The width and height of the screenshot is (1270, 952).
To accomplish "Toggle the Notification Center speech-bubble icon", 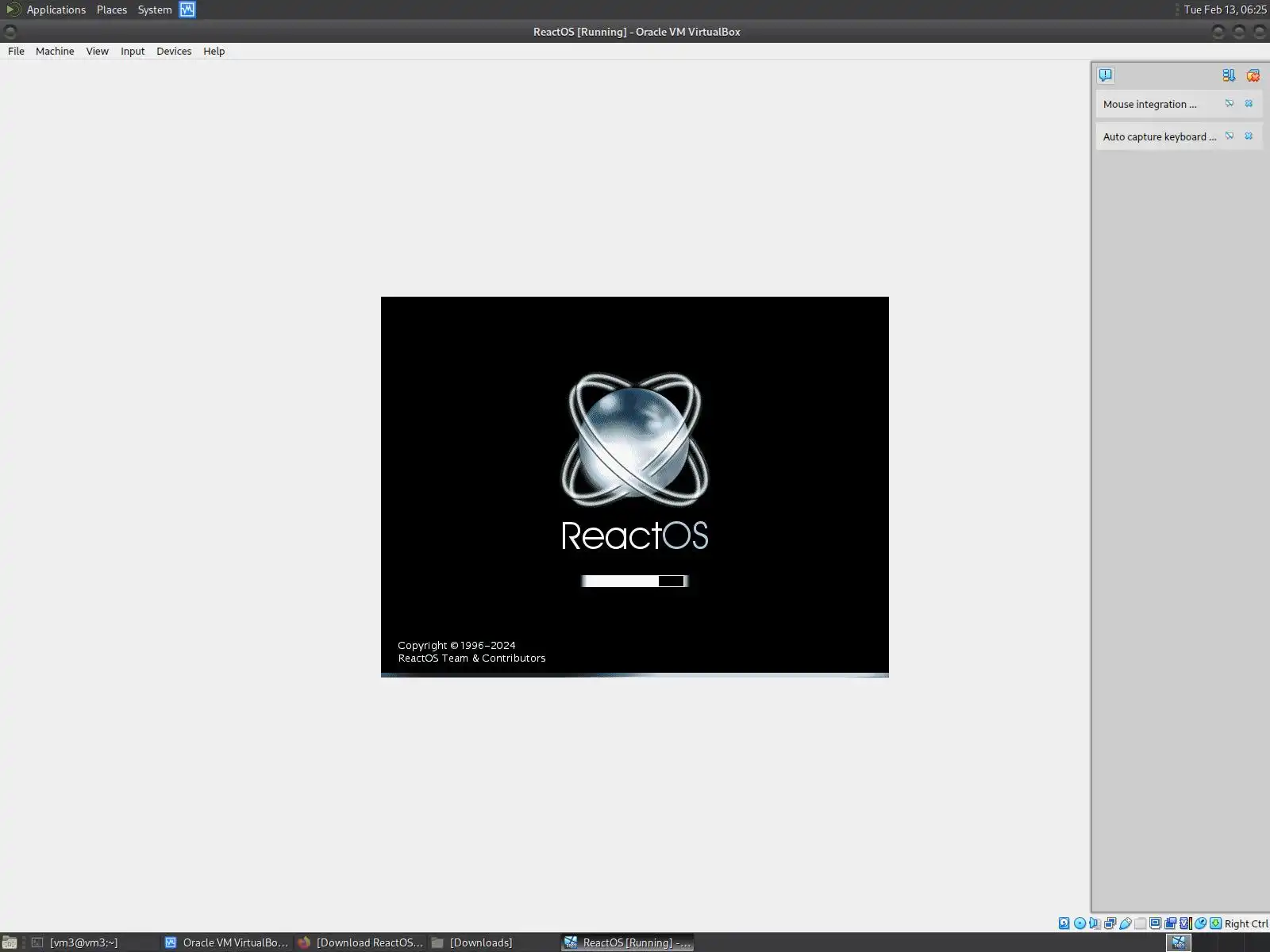I will pos(1106,75).
